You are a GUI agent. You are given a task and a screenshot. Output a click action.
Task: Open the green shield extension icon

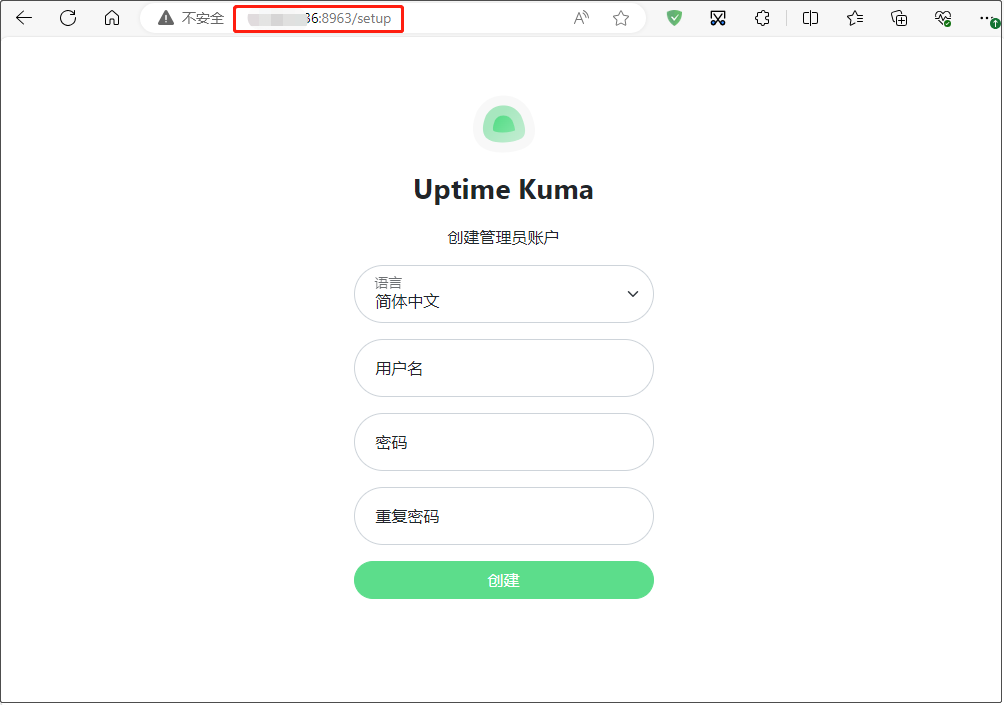click(674, 18)
